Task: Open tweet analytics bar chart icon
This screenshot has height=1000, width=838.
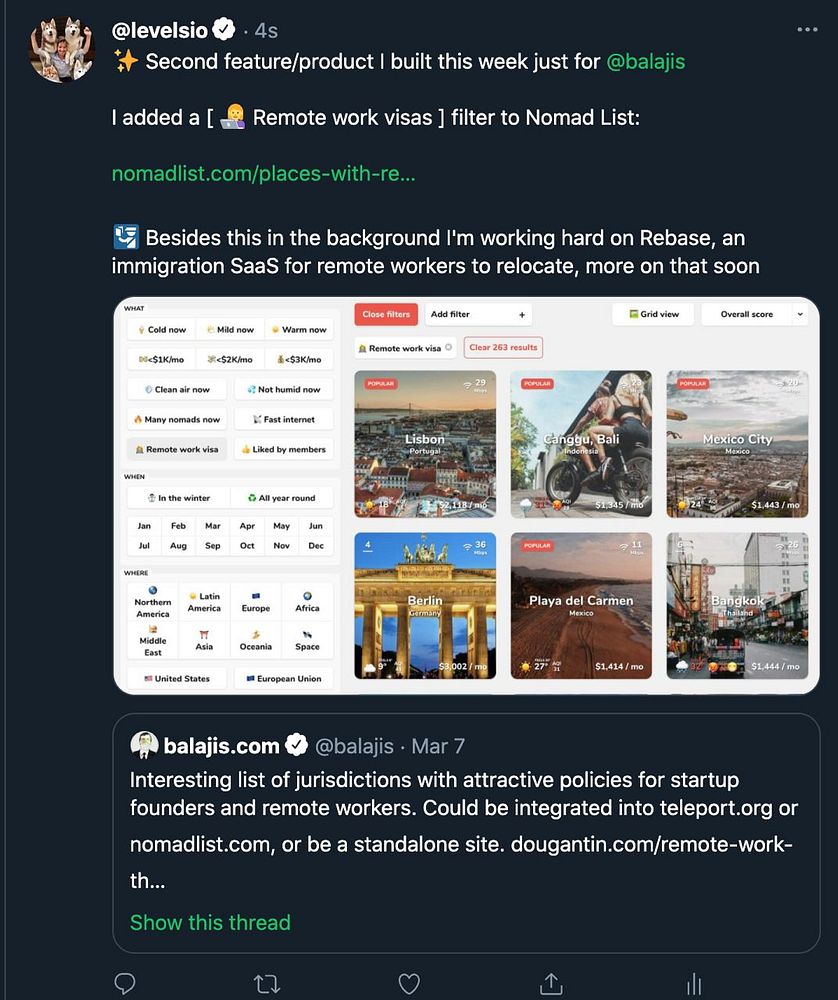Action: coord(694,984)
